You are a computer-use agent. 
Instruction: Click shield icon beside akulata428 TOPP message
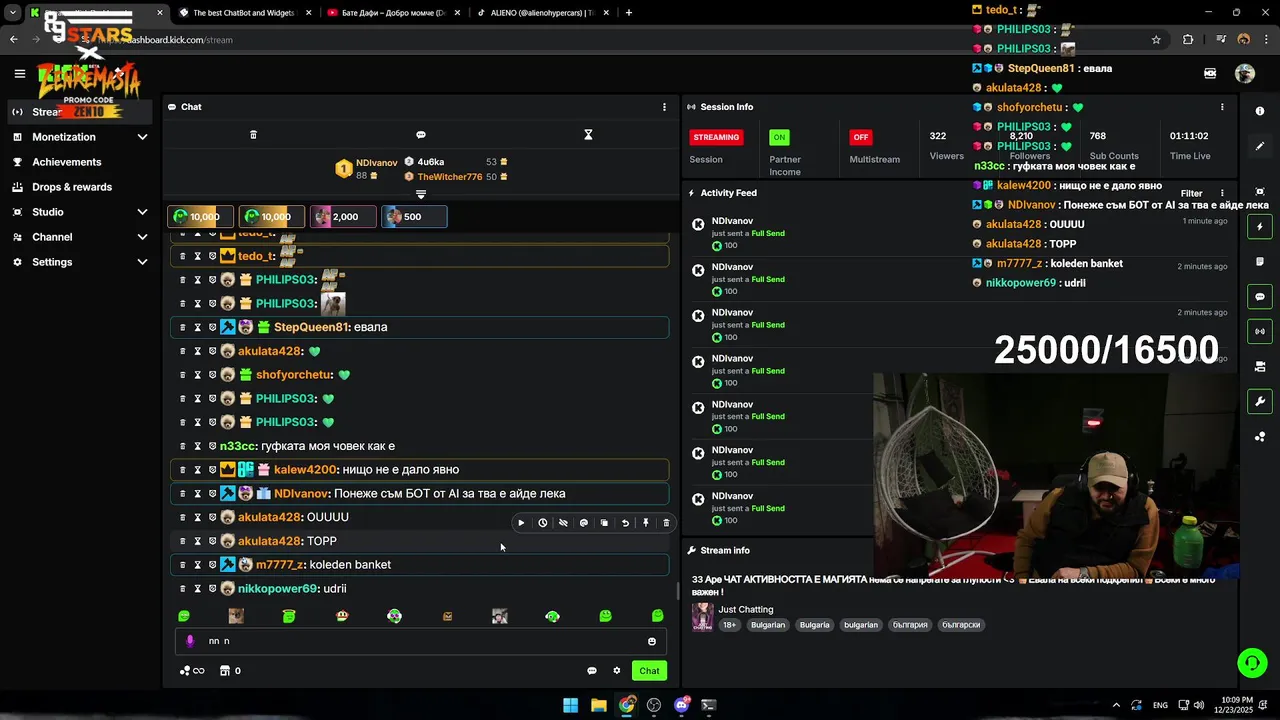click(212, 541)
